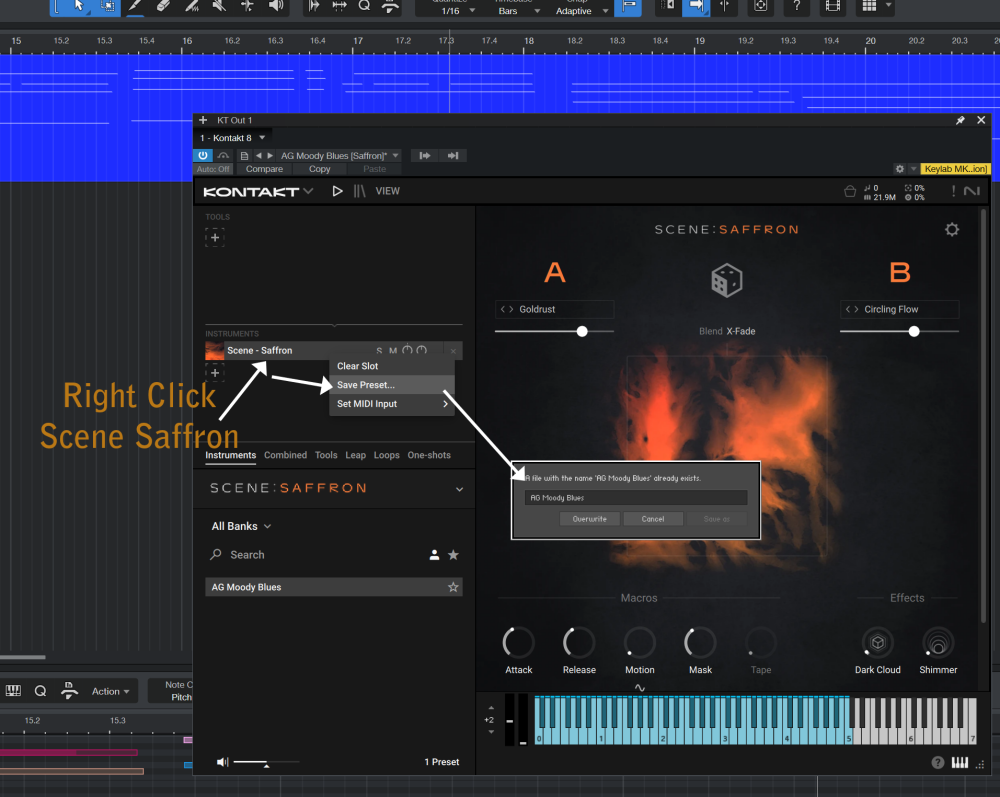1000x797 pixels.
Task: Randomize layers with the dice icon
Action: 726,281
